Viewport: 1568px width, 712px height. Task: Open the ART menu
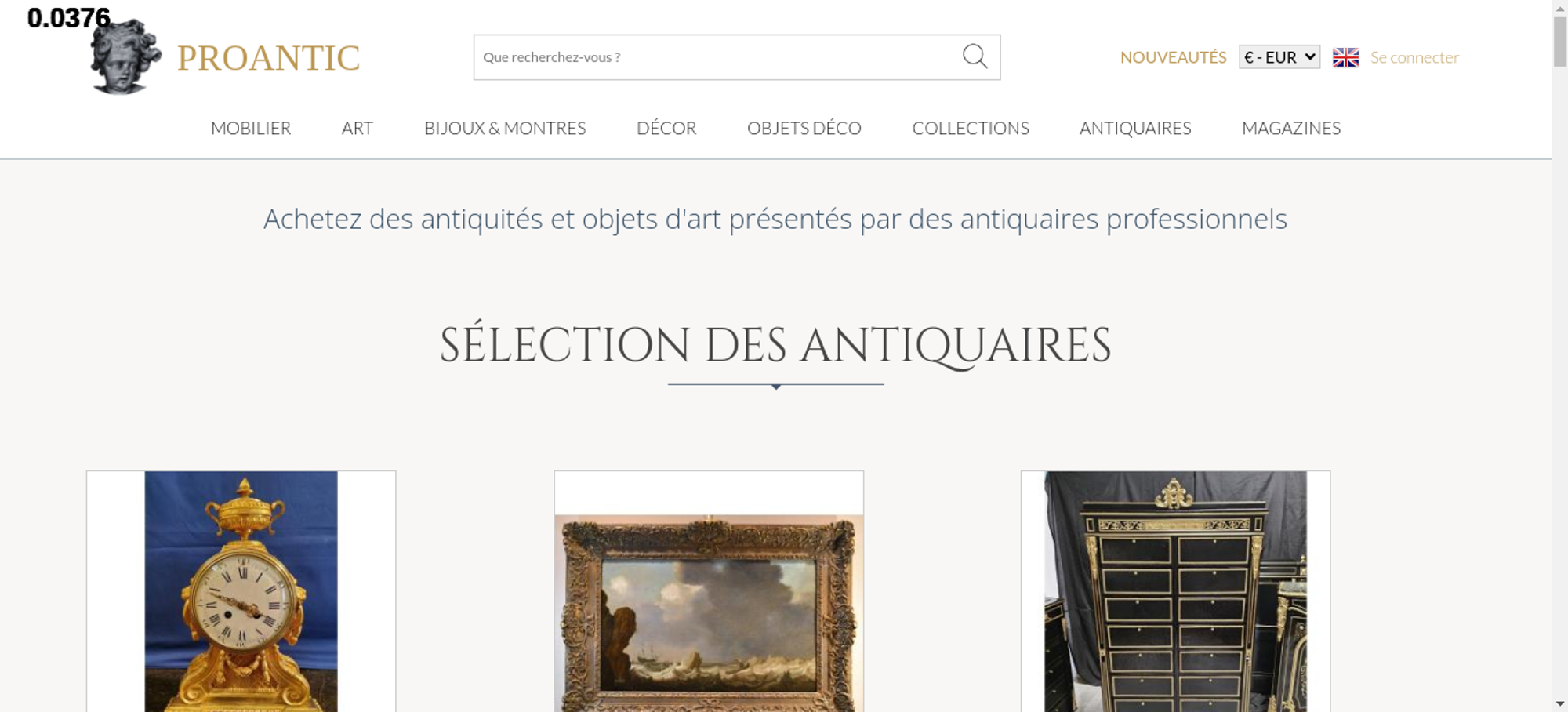pos(358,128)
